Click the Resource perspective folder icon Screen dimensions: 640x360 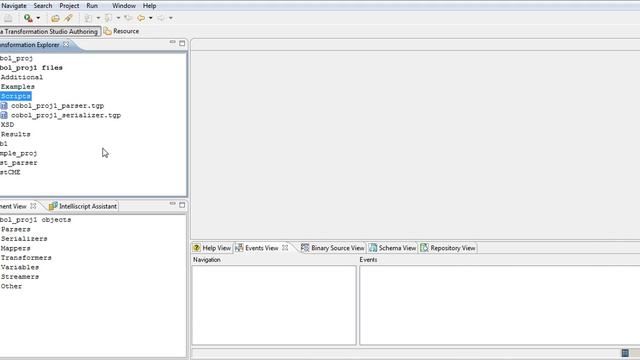coord(108,31)
